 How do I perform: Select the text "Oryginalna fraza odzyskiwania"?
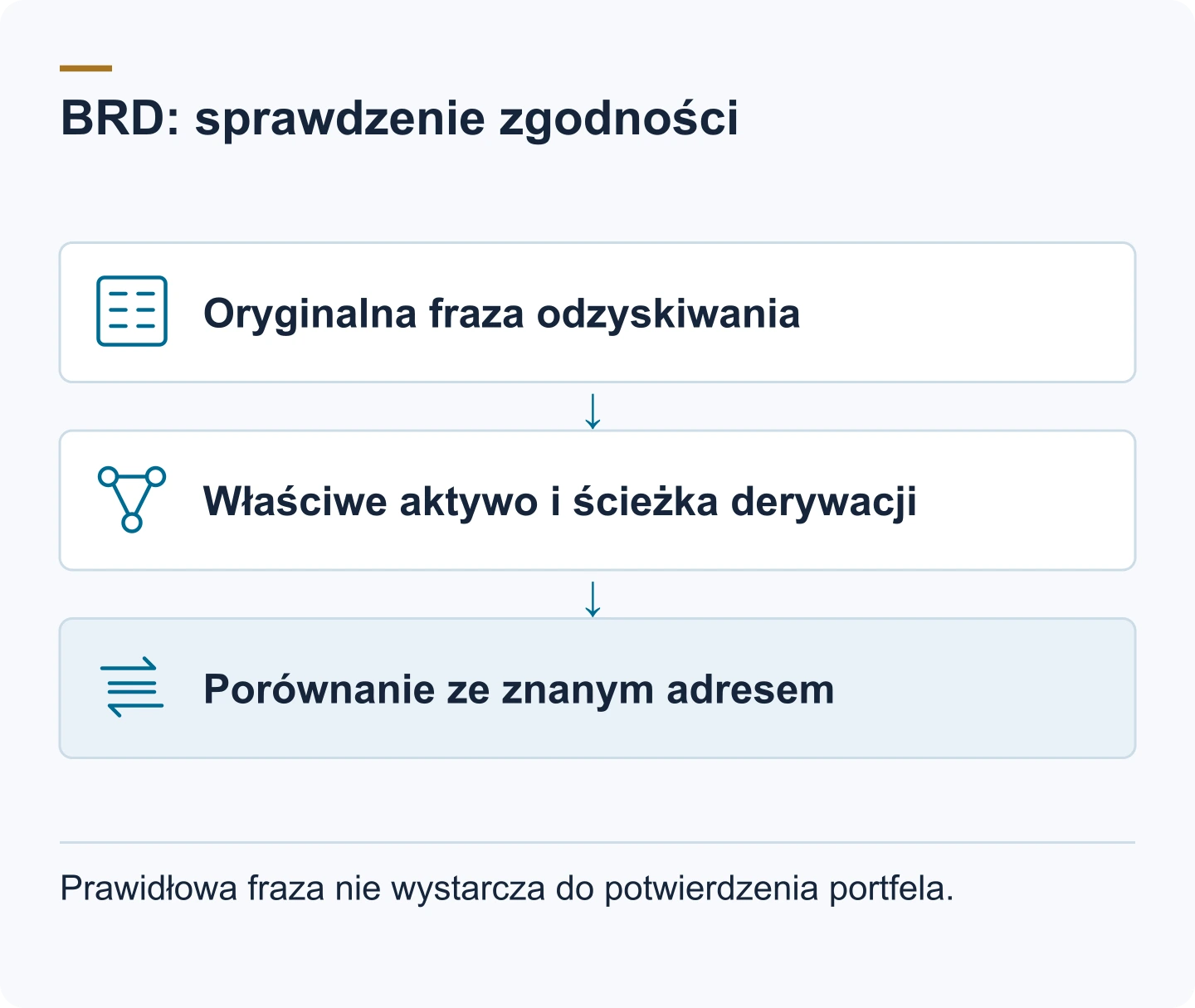coord(501,314)
